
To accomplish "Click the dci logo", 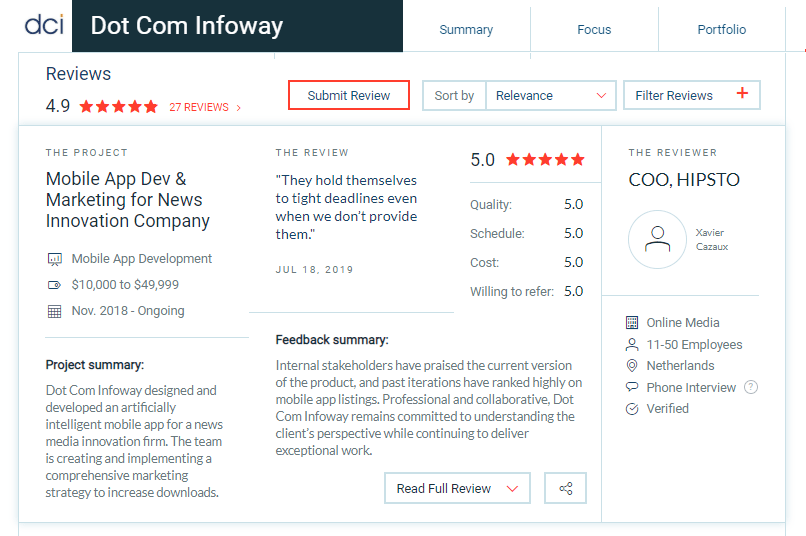I will click(44, 25).
